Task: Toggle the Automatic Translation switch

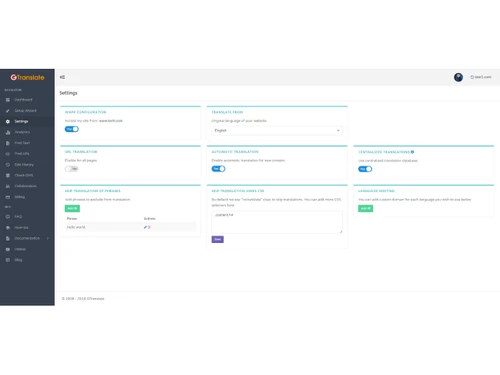Action: coord(218,169)
